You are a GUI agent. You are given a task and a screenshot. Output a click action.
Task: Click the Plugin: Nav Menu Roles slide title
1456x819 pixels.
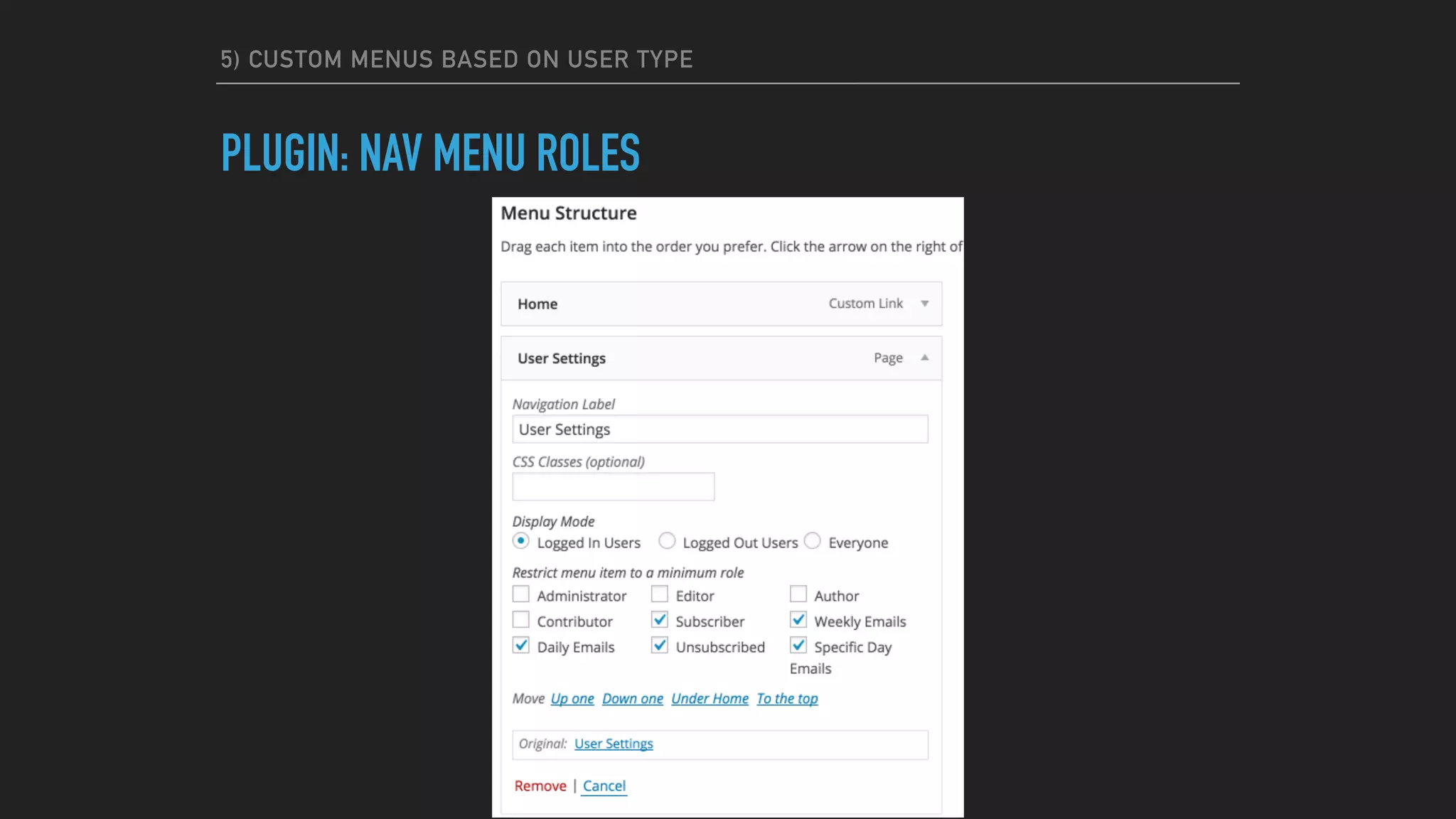(x=430, y=153)
